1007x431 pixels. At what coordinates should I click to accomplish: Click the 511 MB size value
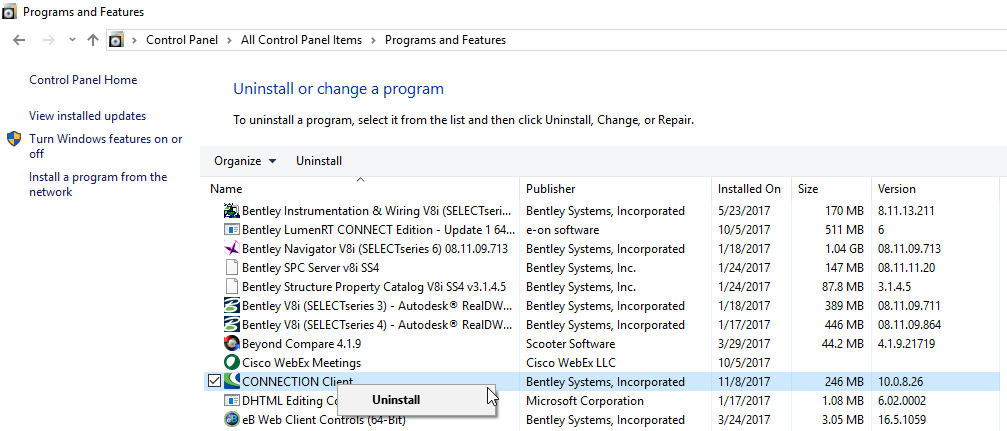tap(845, 229)
